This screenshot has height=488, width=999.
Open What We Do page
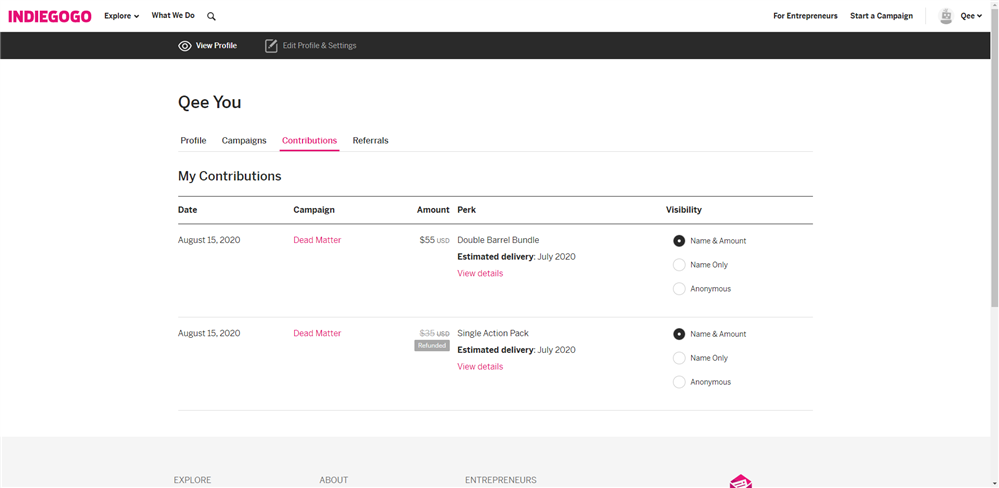point(173,15)
